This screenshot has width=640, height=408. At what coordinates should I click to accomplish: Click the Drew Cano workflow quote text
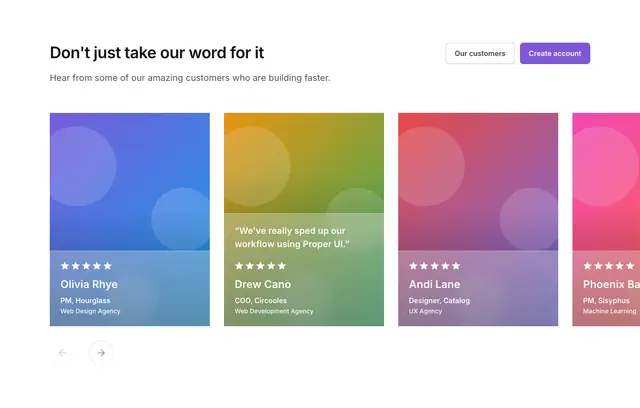[x=292, y=237]
